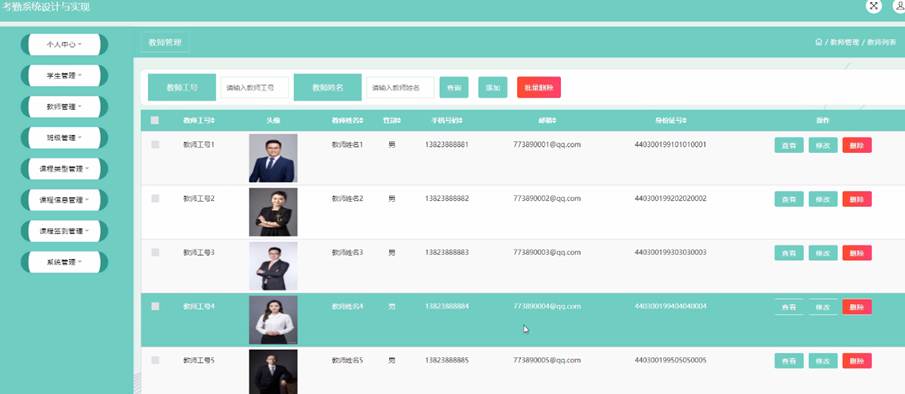Open avatar photo of 教师姓名1

(x=273, y=158)
